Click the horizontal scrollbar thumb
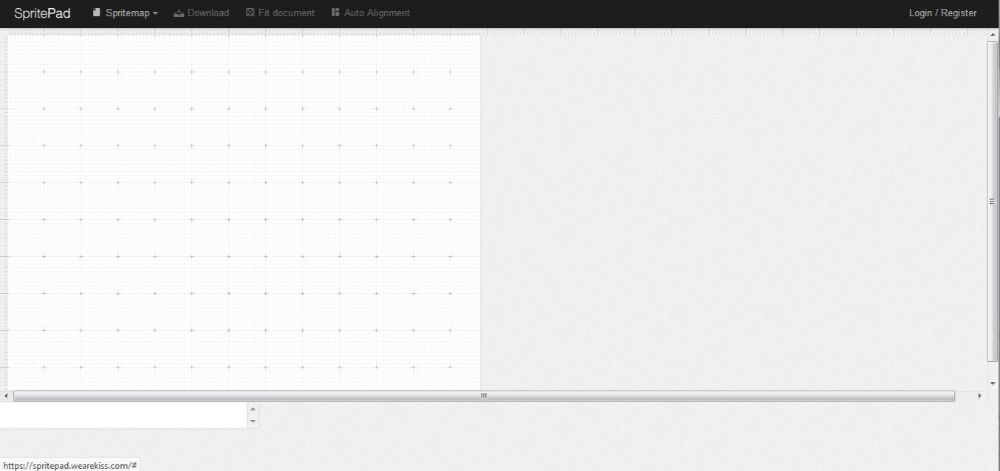Viewport: 1000px width, 471px height. click(484, 396)
